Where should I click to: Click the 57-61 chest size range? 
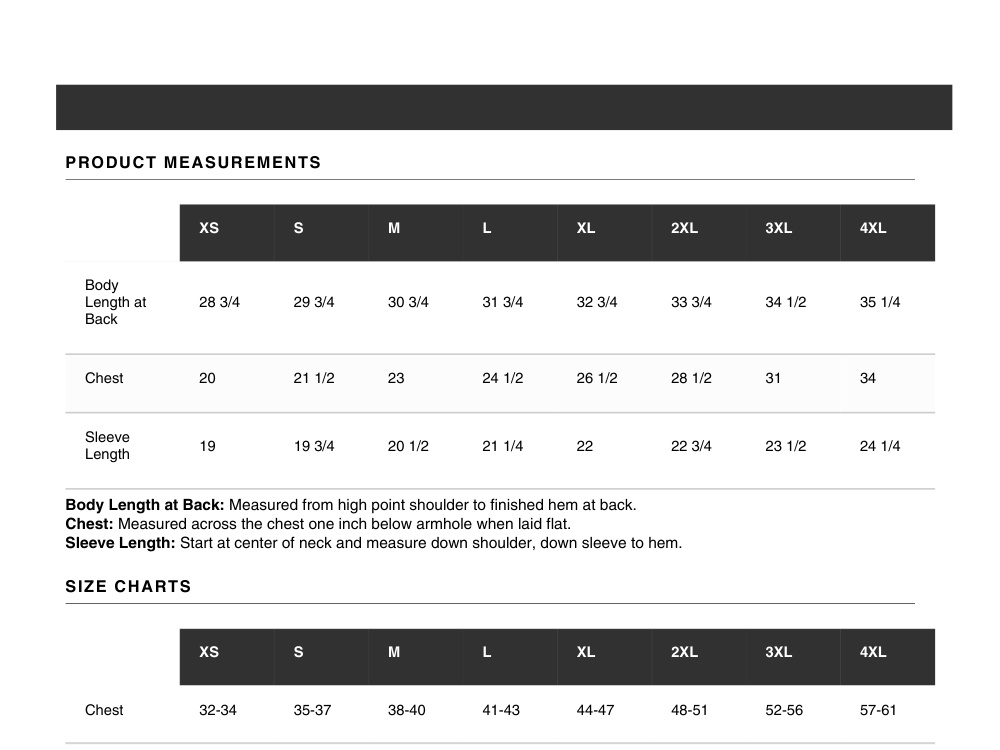pos(878,710)
